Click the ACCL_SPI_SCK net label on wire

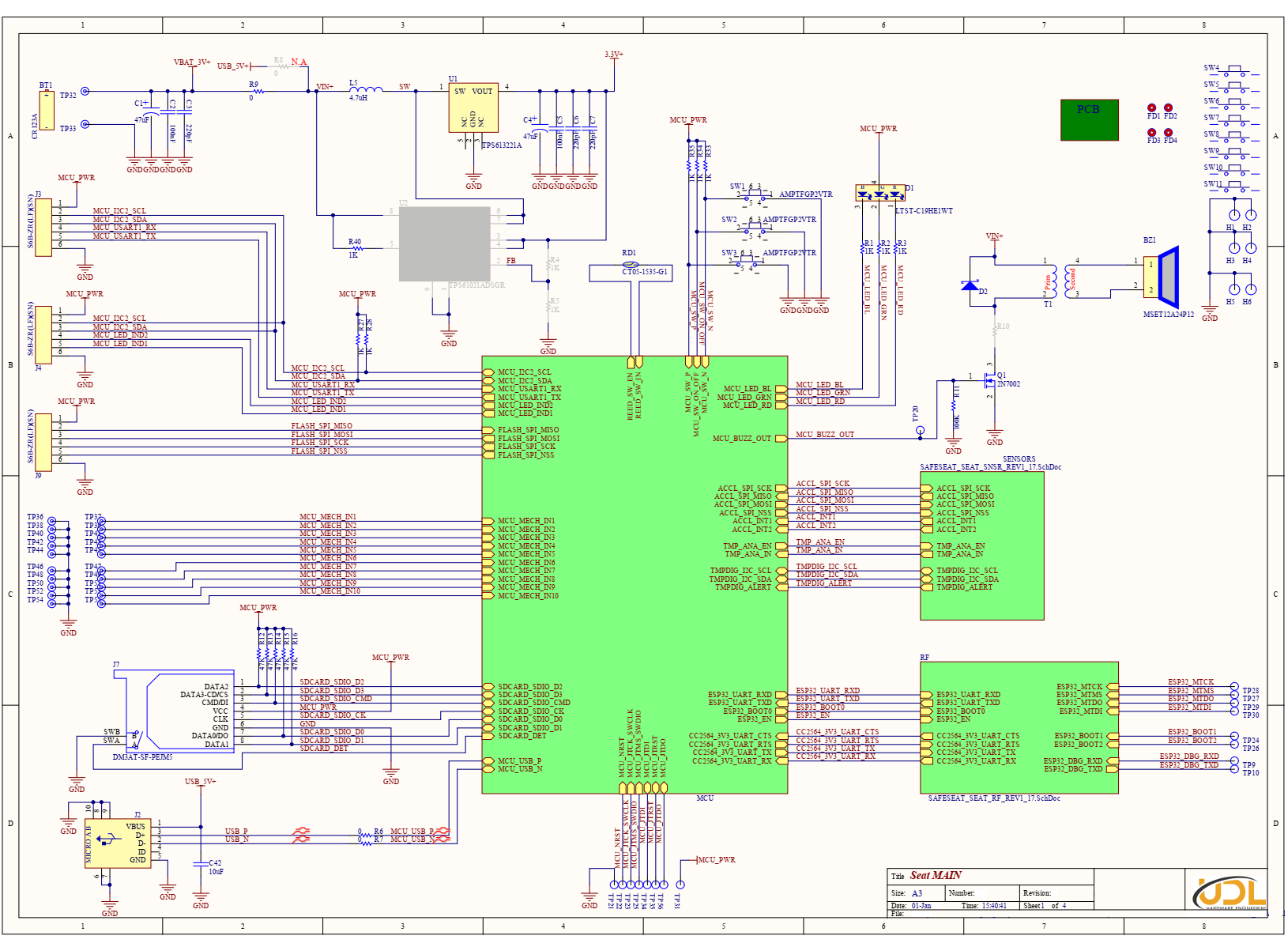tap(823, 483)
